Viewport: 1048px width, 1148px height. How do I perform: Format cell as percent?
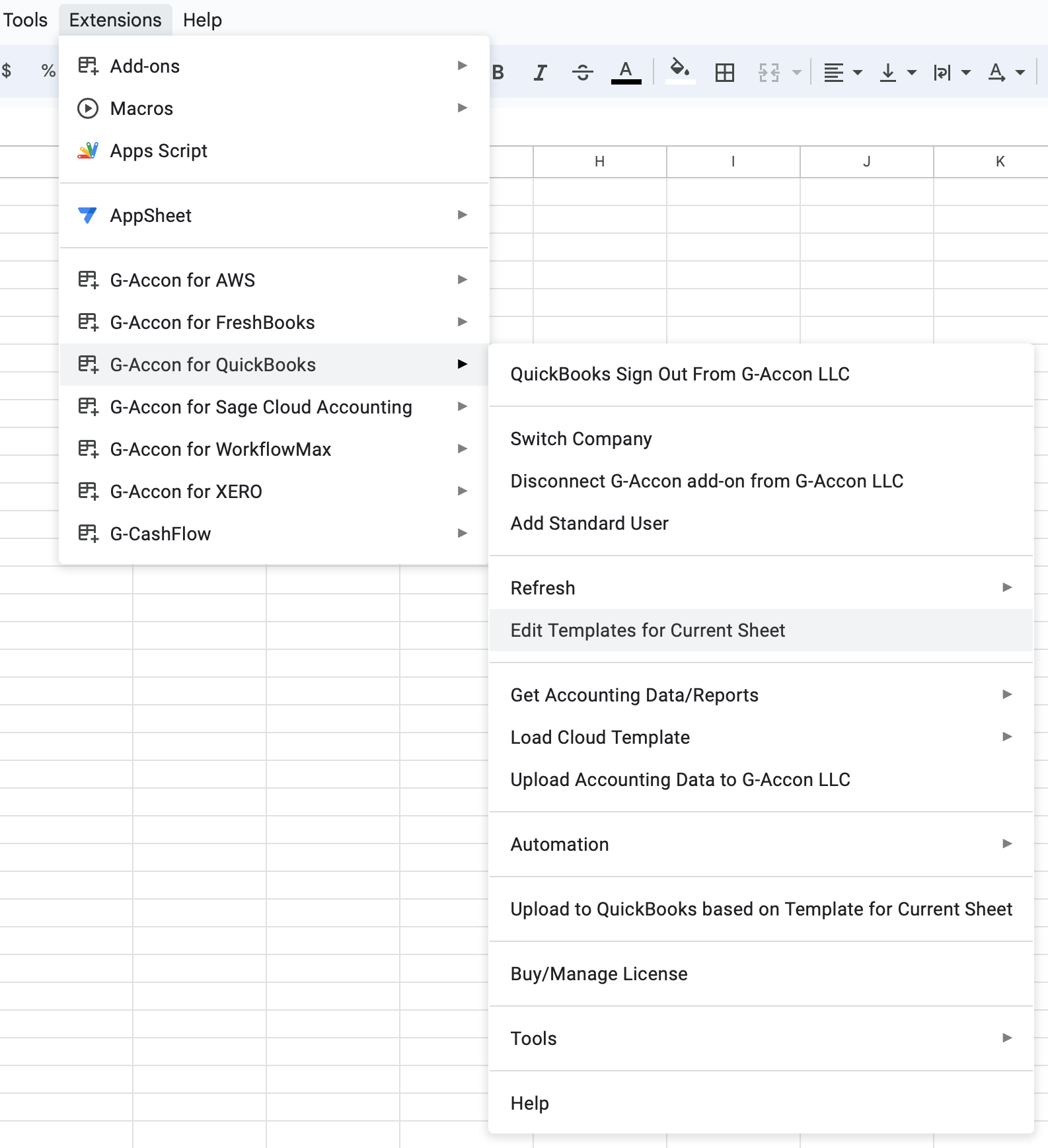[48, 70]
